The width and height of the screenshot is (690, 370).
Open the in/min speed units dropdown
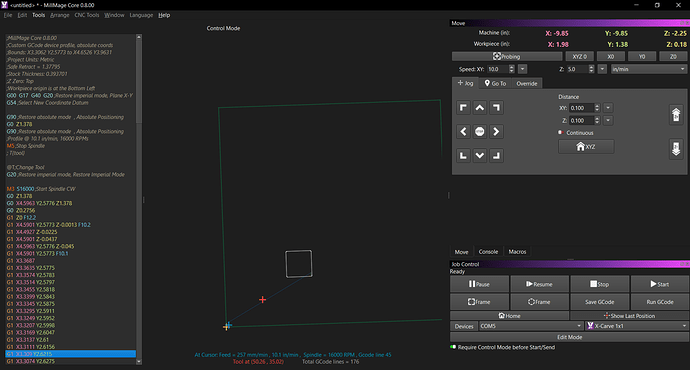tap(649, 69)
